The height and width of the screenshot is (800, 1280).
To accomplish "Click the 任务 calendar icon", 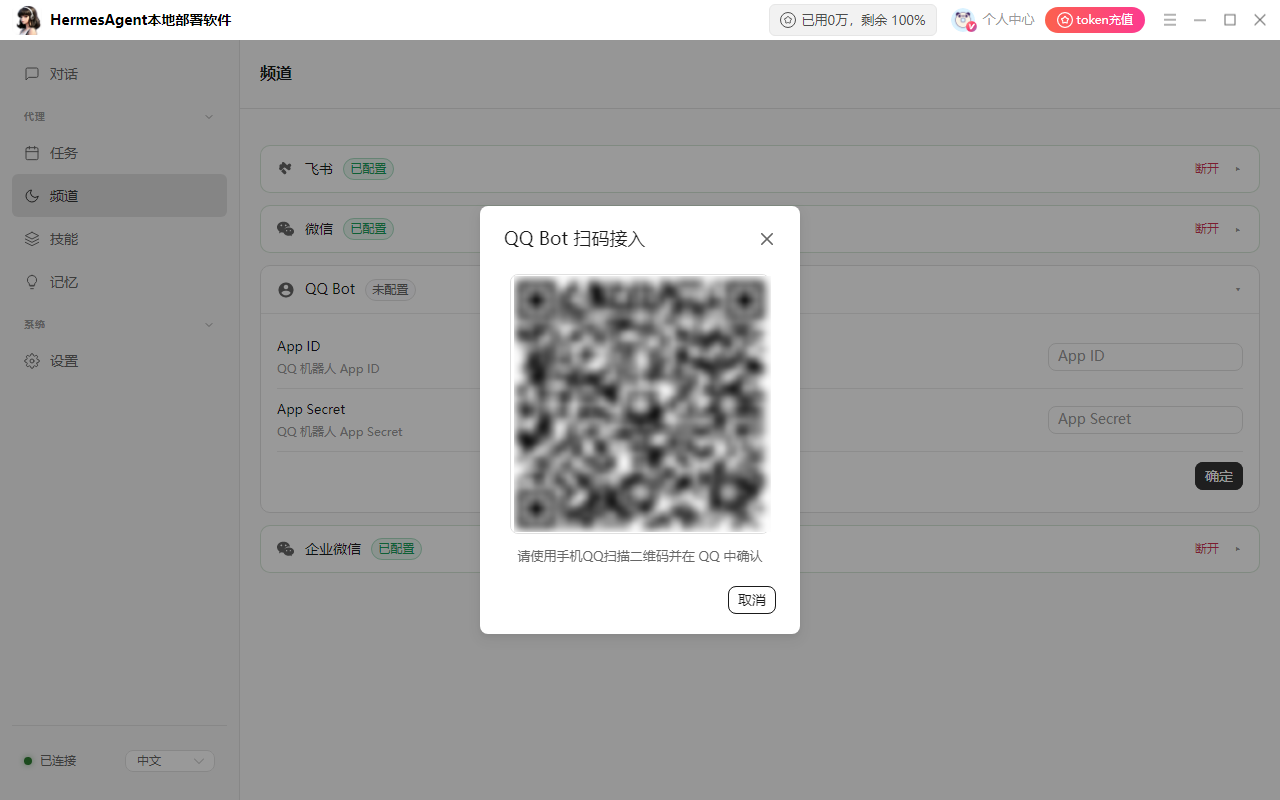I will click(32, 153).
